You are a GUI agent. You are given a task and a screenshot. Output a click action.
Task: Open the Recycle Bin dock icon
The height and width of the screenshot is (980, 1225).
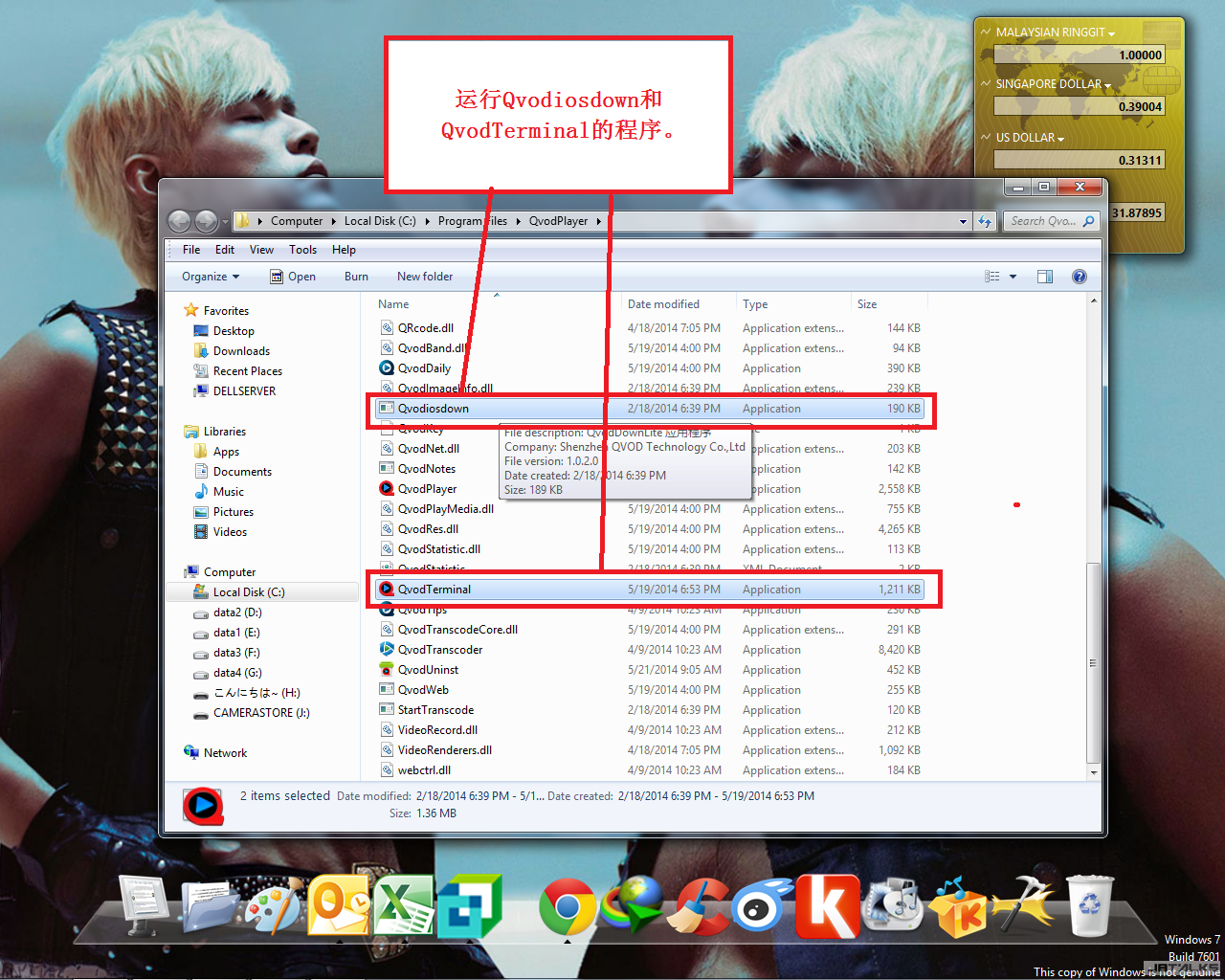1089,904
